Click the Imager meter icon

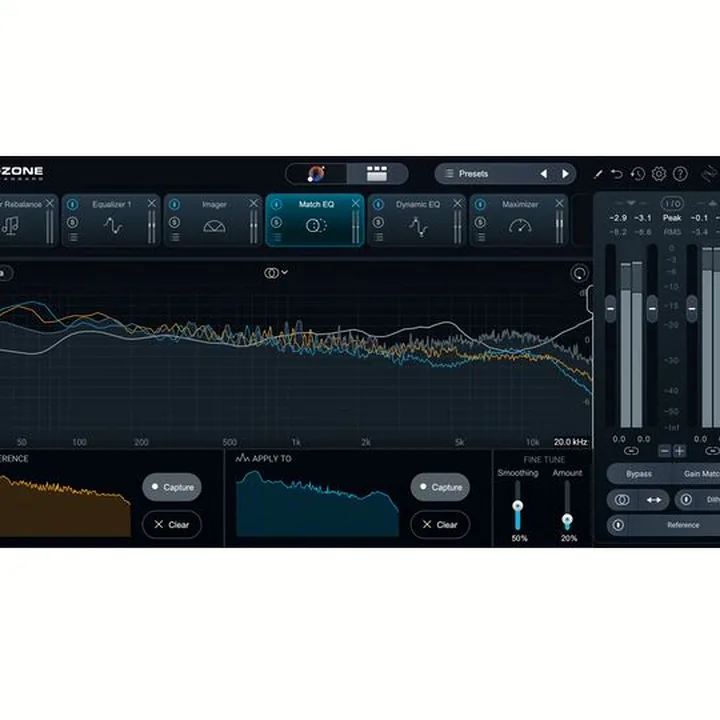214,226
